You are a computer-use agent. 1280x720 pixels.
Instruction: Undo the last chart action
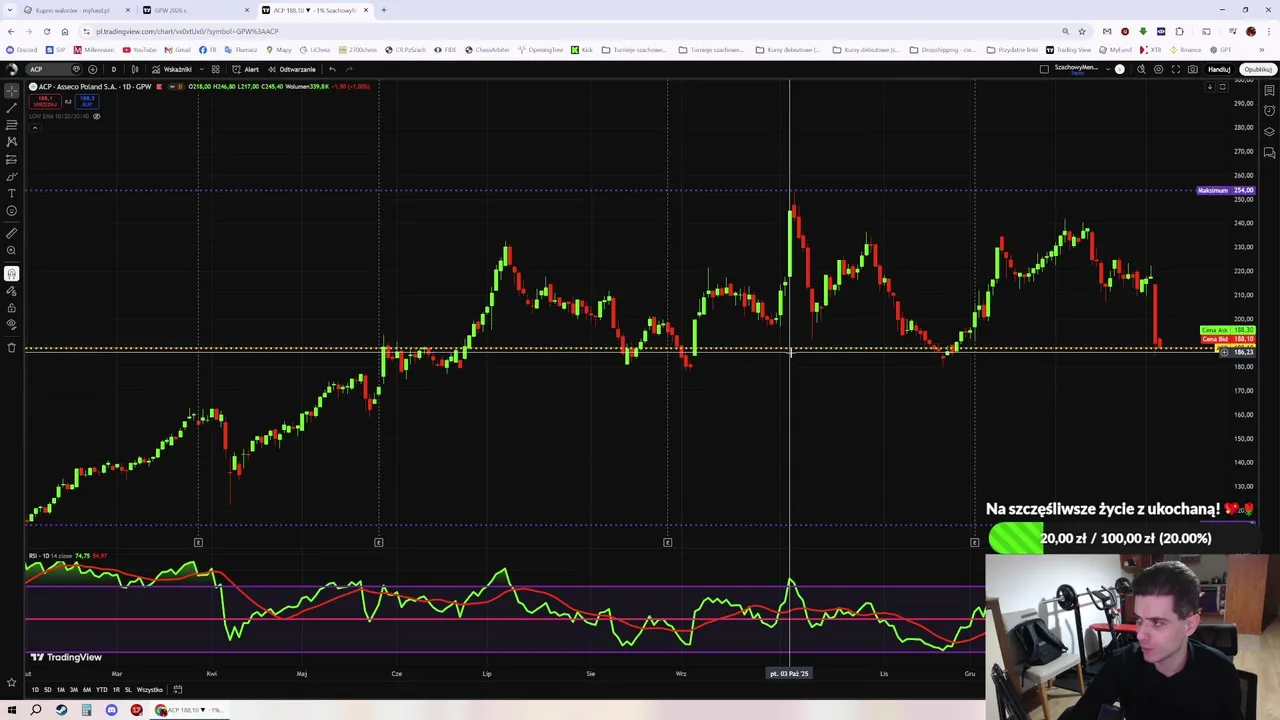point(332,69)
